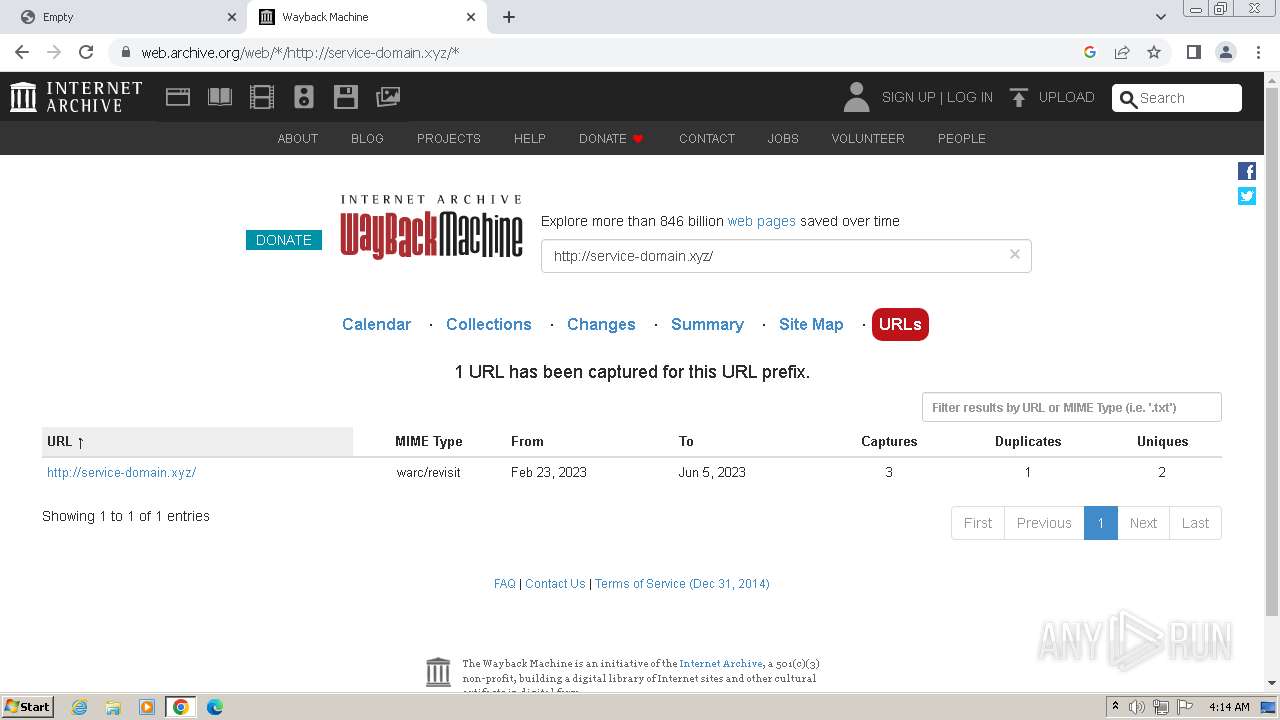Open a new browser tab
This screenshot has width=1280, height=720.
(x=509, y=17)
